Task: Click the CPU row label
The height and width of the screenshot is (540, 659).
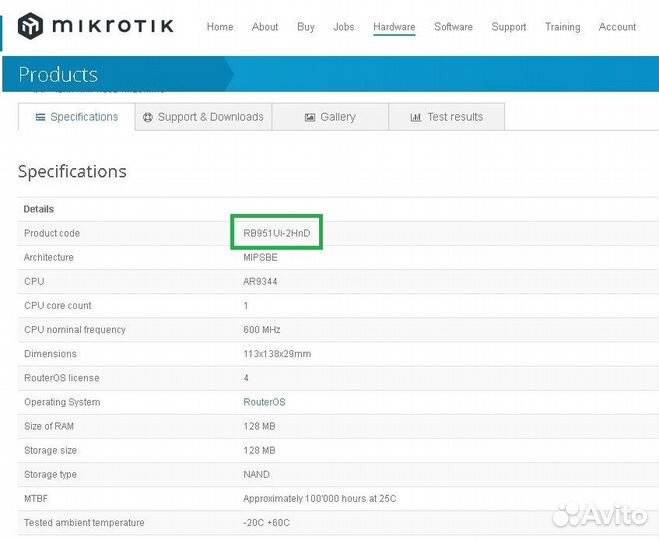Action: (34, 282)
